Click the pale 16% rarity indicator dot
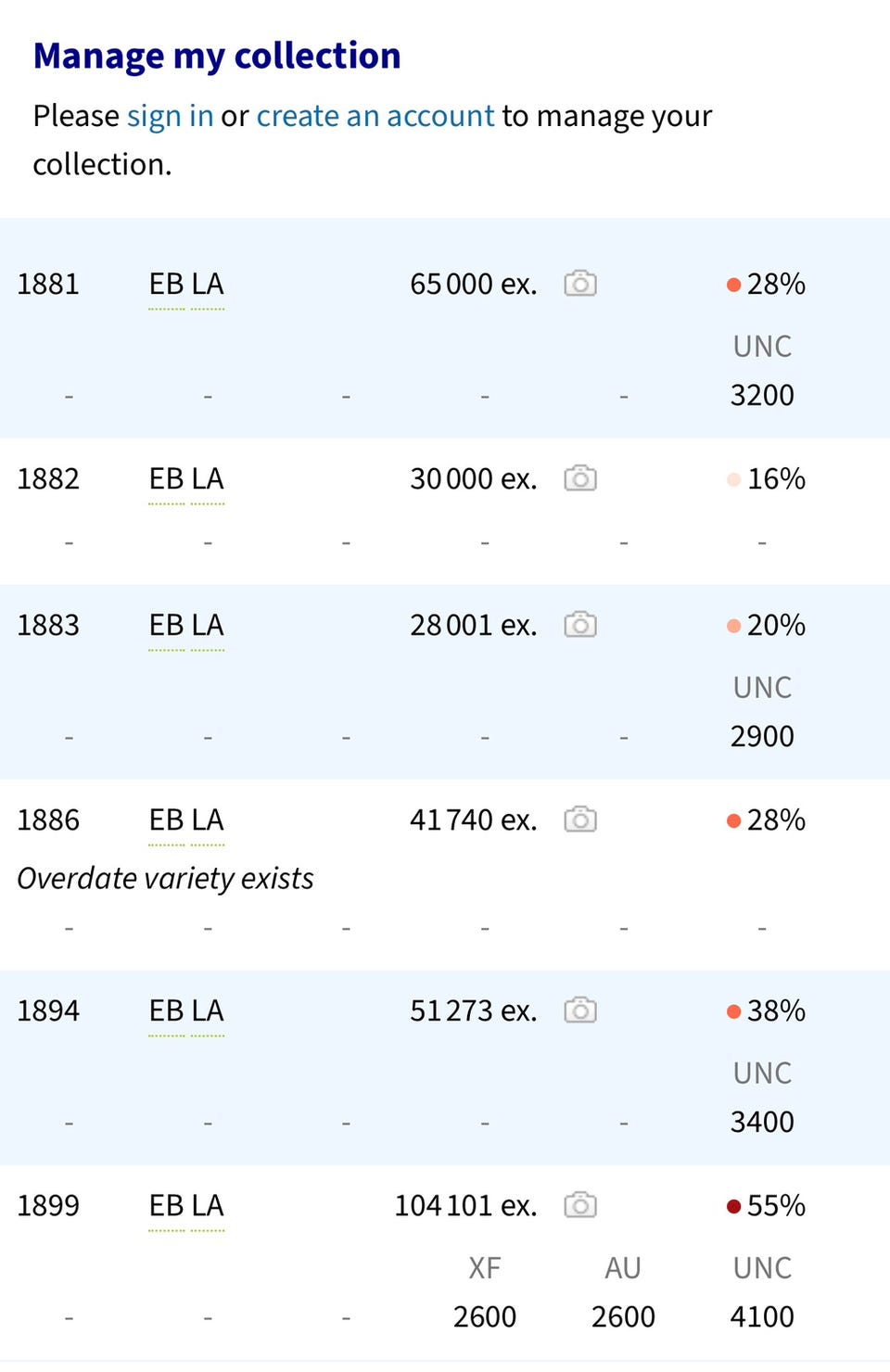Viewport: 890px width, 1372px height. coord(733,478)
